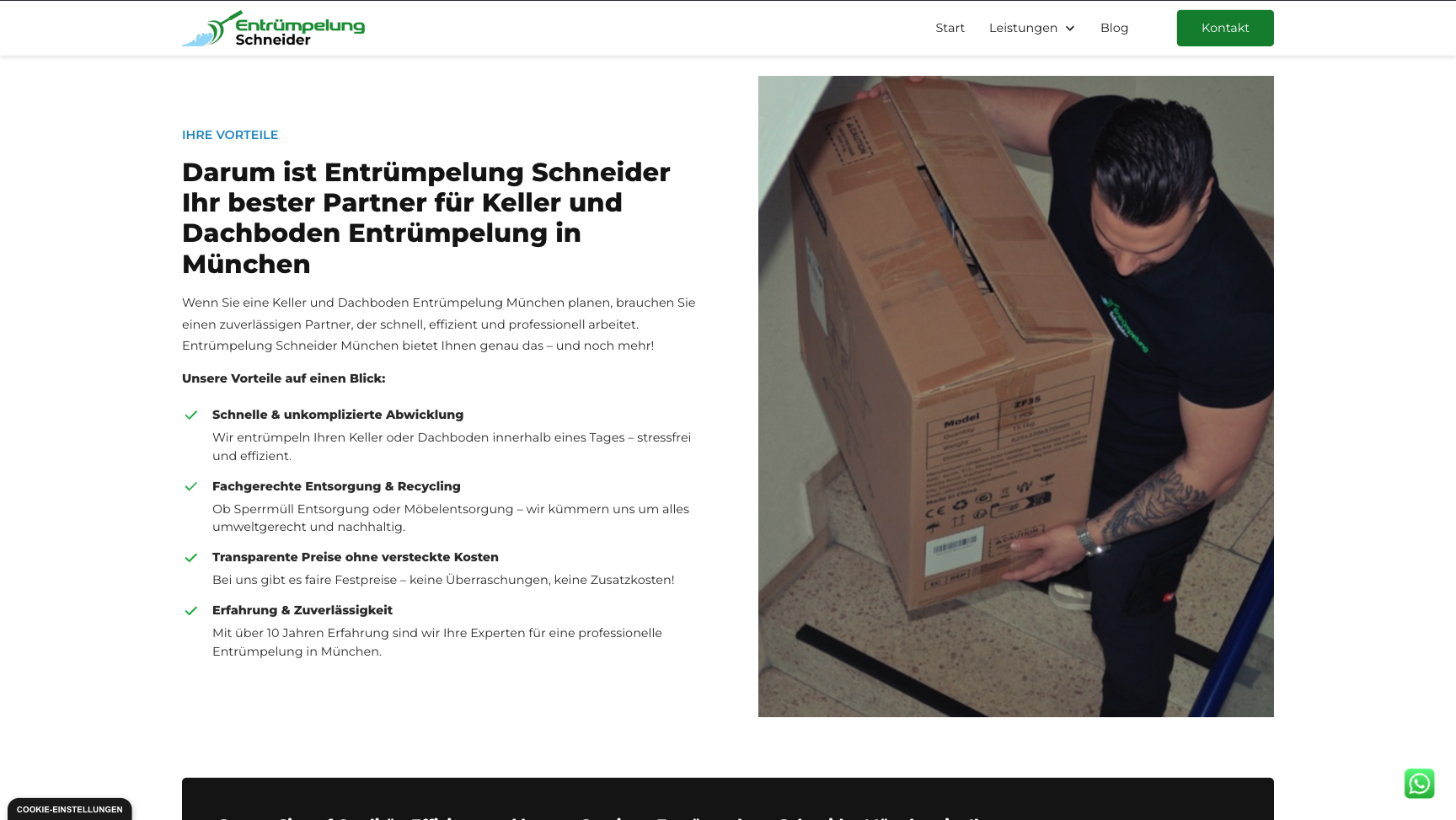Viewport: 1456px width, 820px height.
Task: Select the Transparente Preise ohne versteckte Kosten title
Action: [x=356, y=557]
